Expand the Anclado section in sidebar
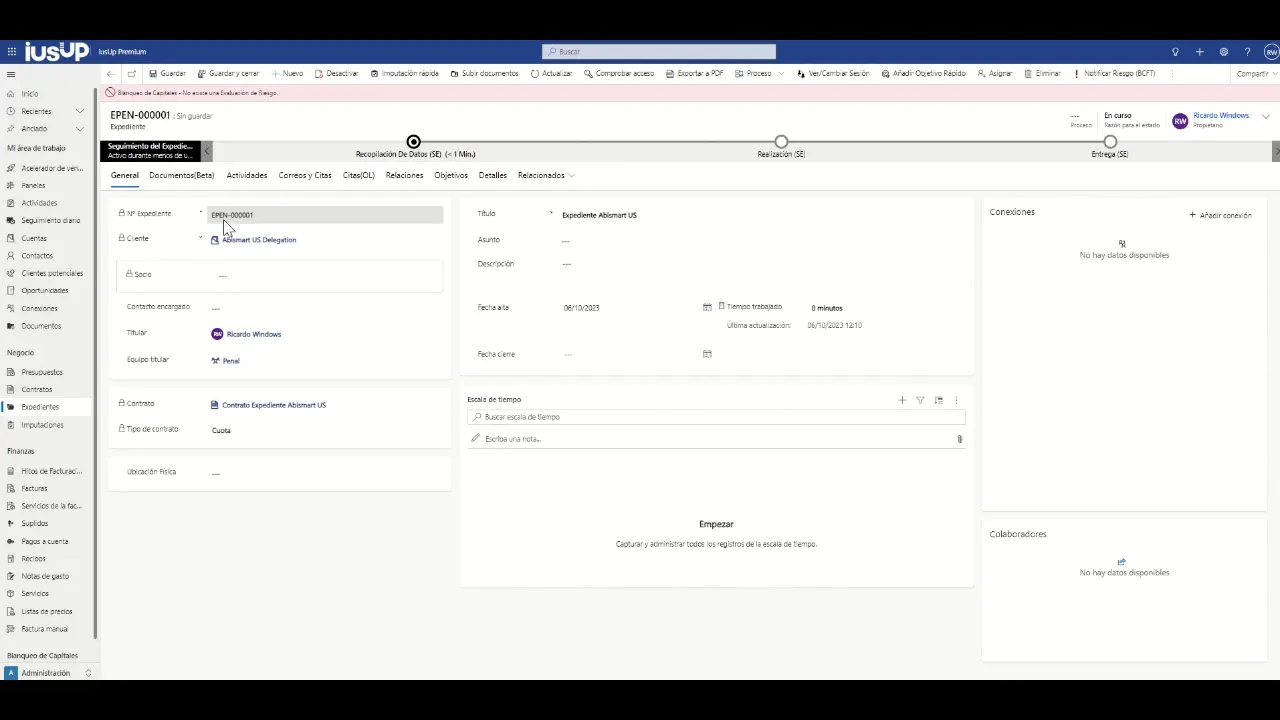1280x720 pixels. 80,129
